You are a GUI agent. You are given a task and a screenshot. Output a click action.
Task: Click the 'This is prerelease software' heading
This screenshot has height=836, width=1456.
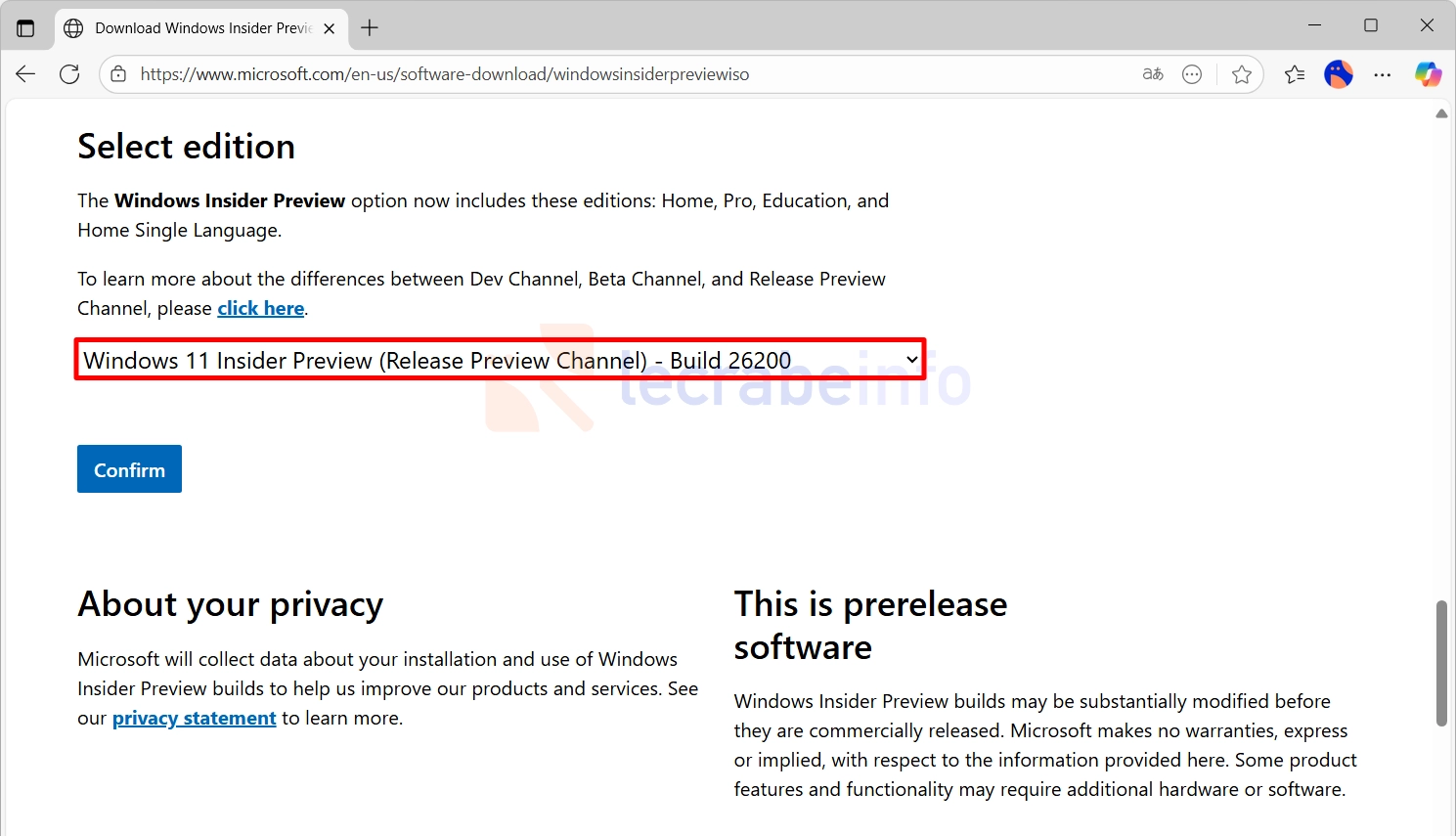tap(870, 626)
